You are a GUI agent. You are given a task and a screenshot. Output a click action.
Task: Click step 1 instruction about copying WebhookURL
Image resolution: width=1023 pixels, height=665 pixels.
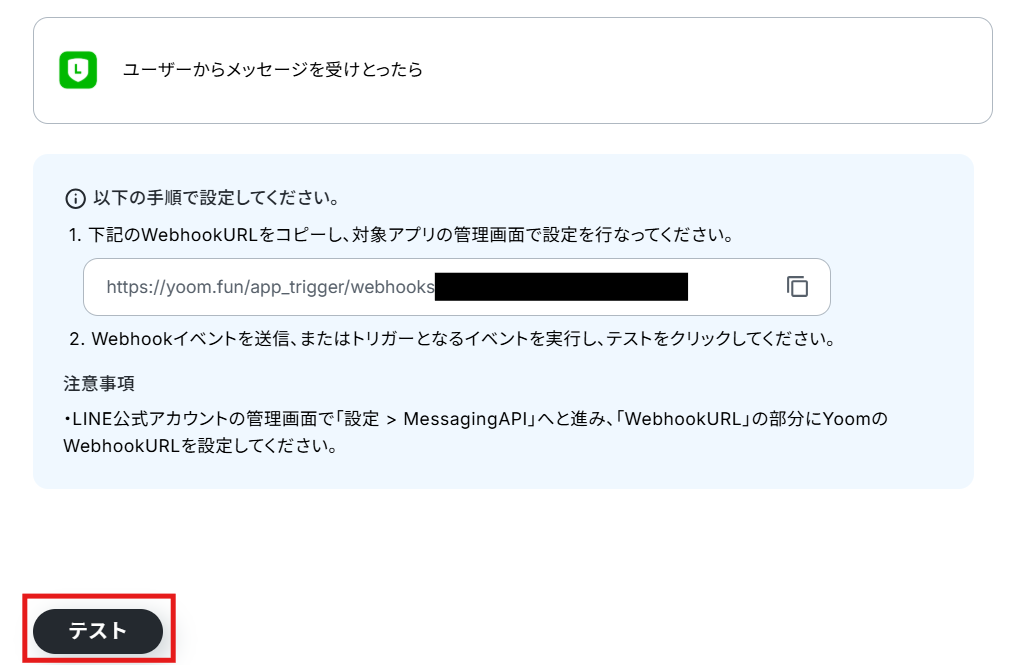(402, 235)
